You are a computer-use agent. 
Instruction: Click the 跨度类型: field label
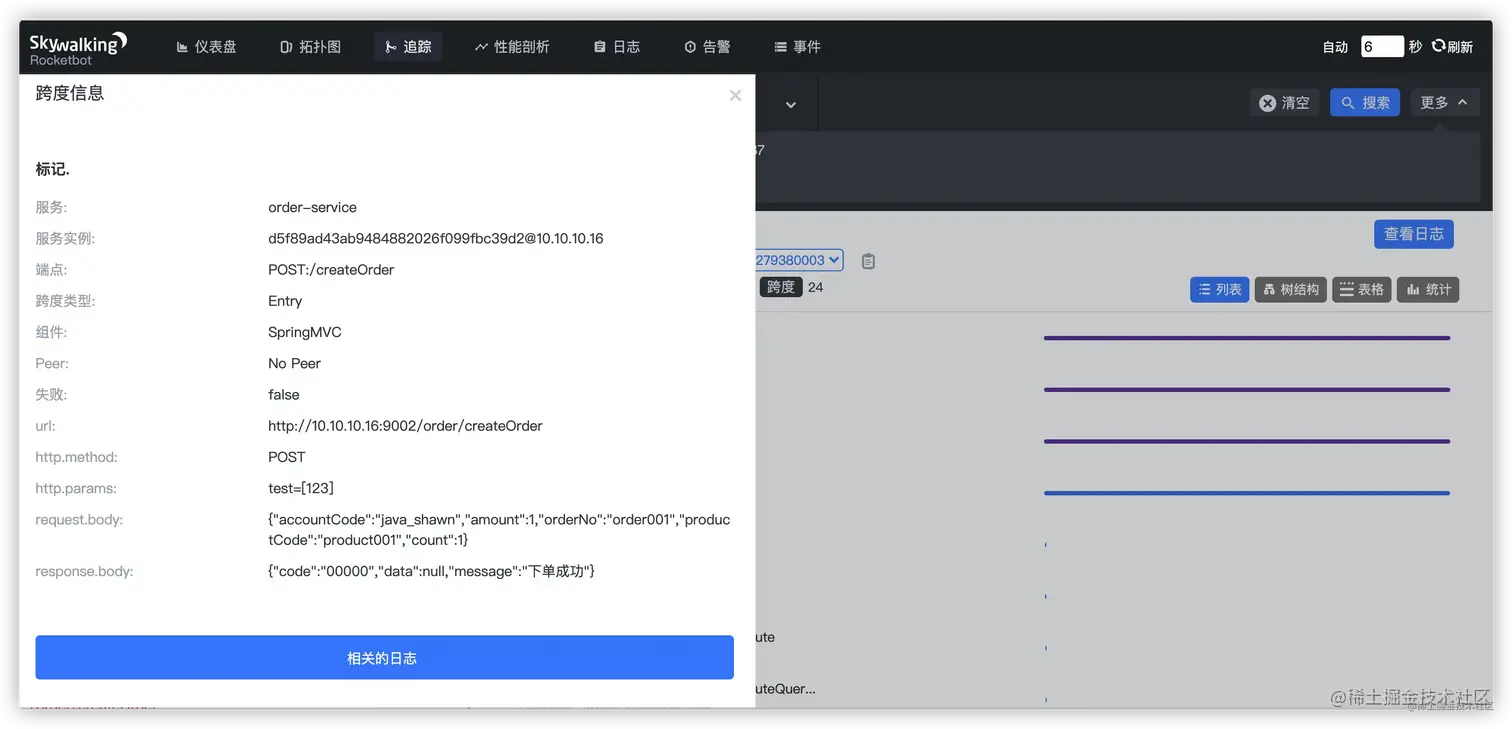click(65, 301)
